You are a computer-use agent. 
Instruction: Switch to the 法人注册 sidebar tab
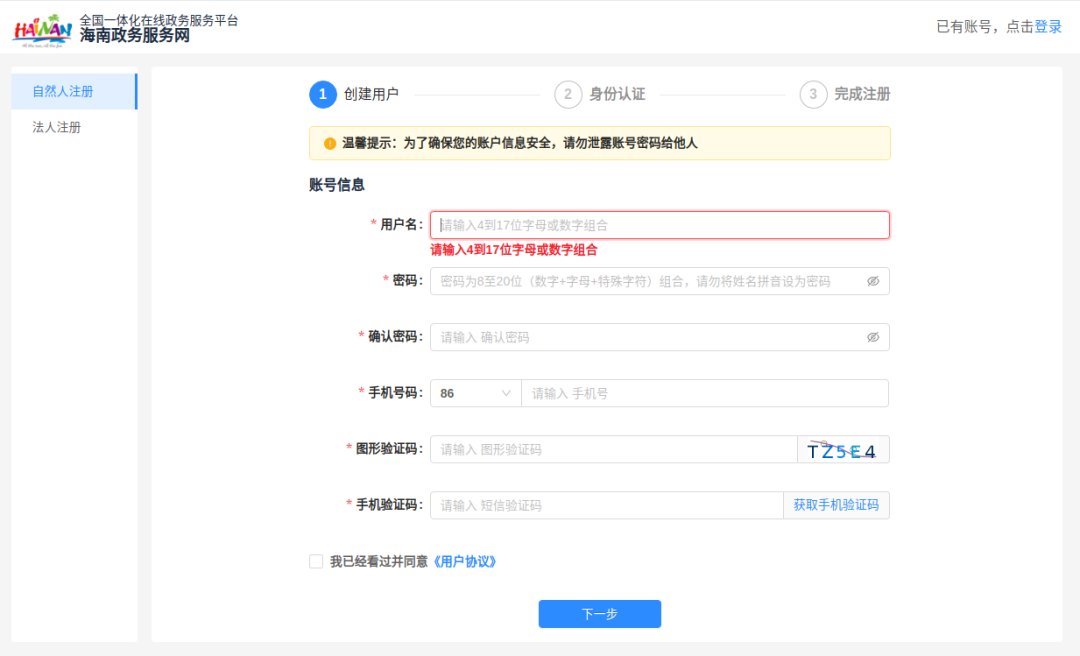[x=56, y=127]
